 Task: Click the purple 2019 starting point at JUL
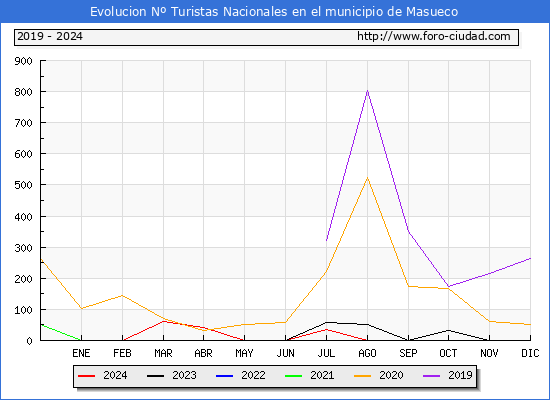click(327, 240)
